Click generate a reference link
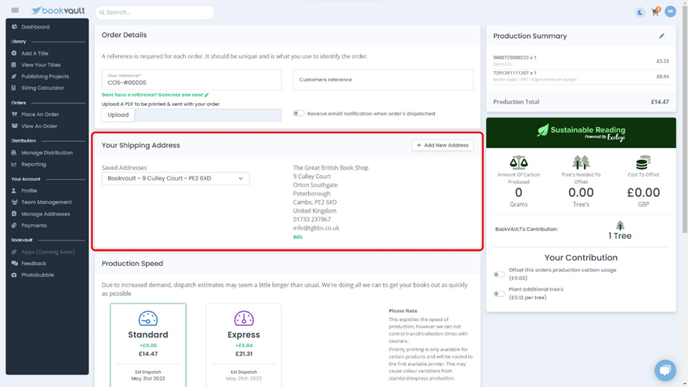This screenshot has height=387, width=688. tap(155, 95)
